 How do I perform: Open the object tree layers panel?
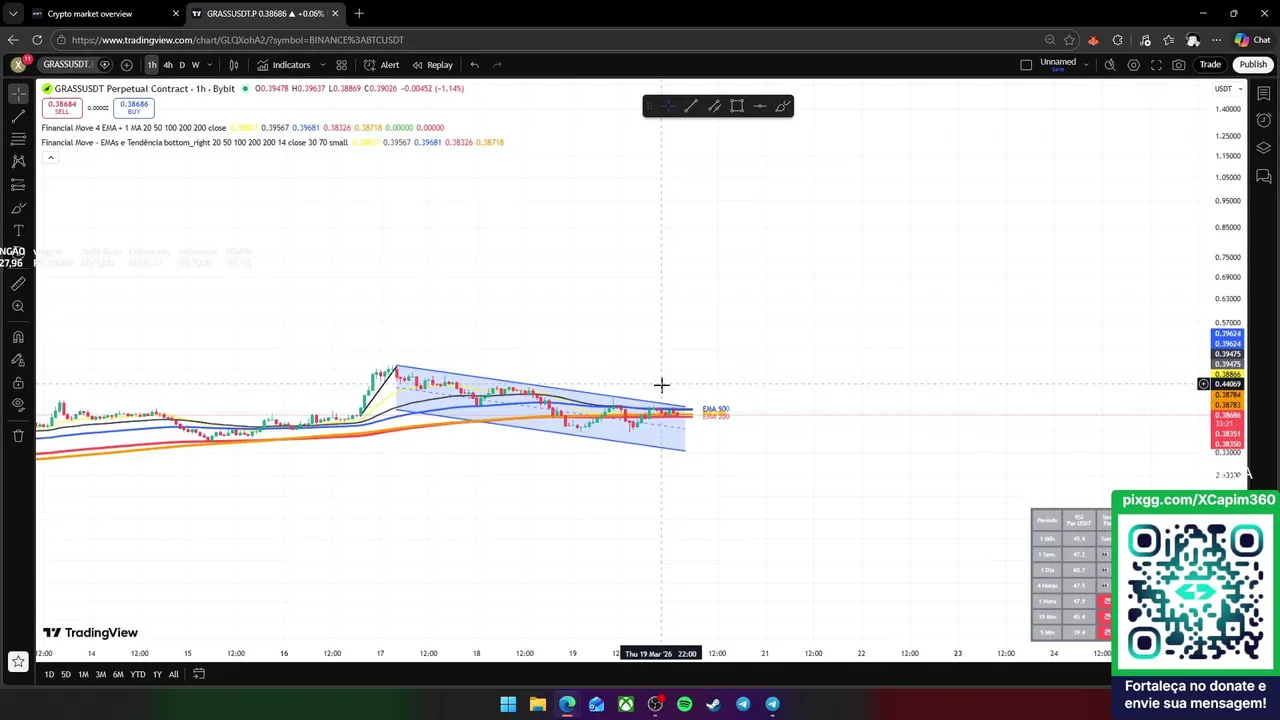[x=1264, y=148]
